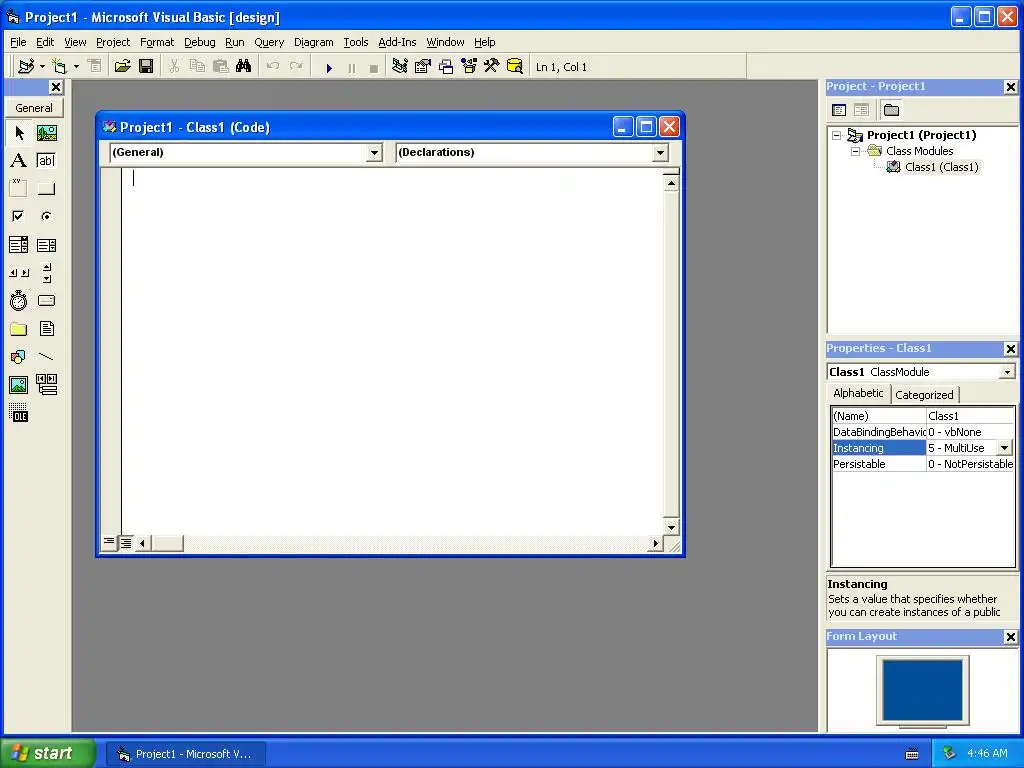The image size is (1024, 768).
Task: Open the Project menu
Action: click(x=113, y=42)
